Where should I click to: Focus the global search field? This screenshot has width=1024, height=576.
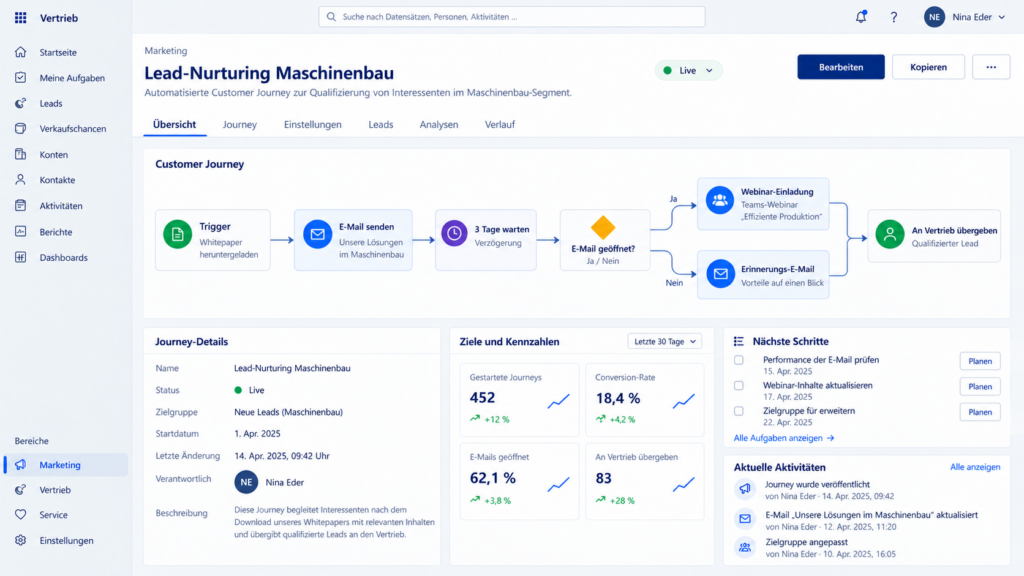click(511, 17)
